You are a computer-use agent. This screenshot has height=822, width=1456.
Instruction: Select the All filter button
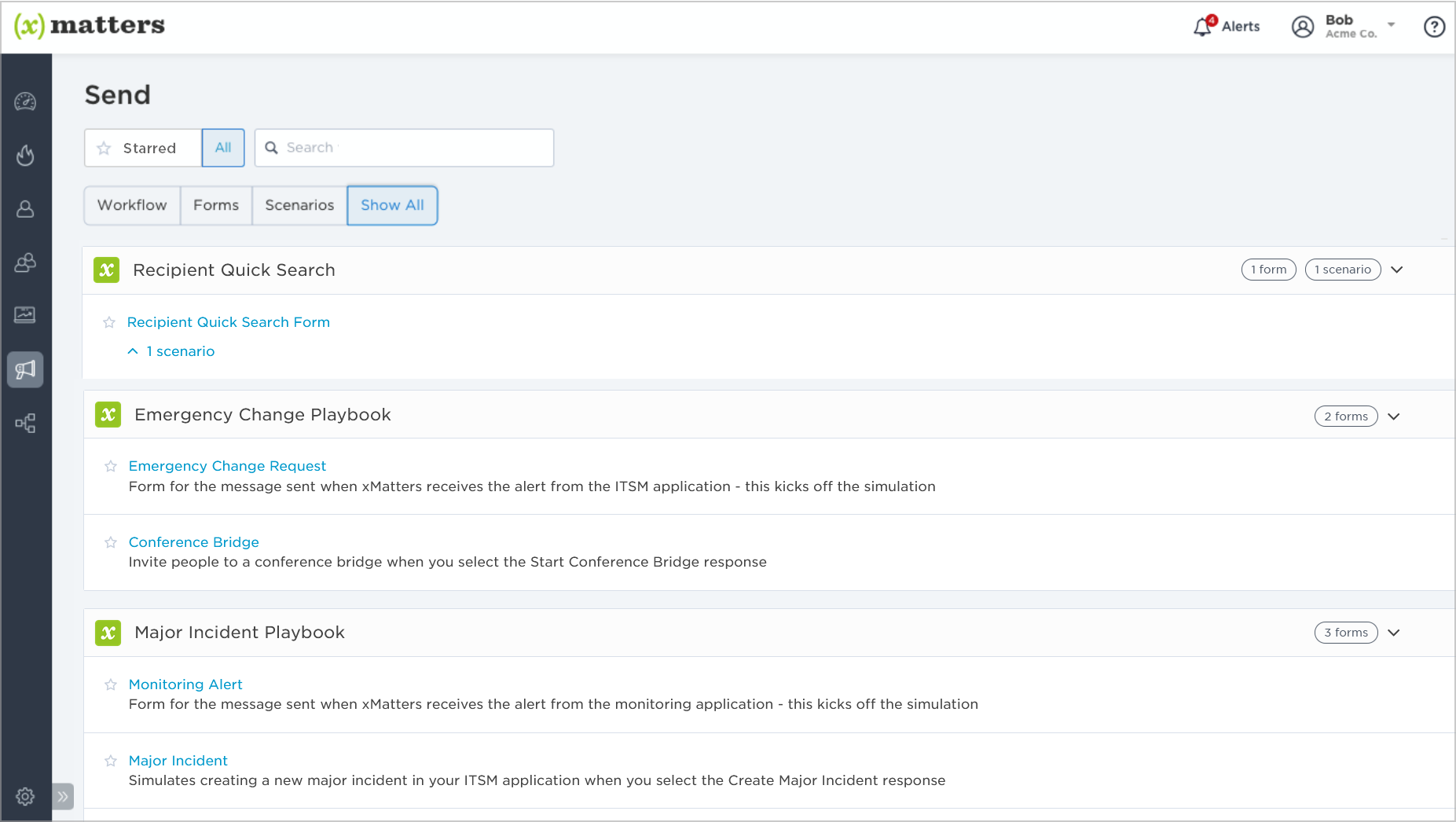[x=223, y=148]
